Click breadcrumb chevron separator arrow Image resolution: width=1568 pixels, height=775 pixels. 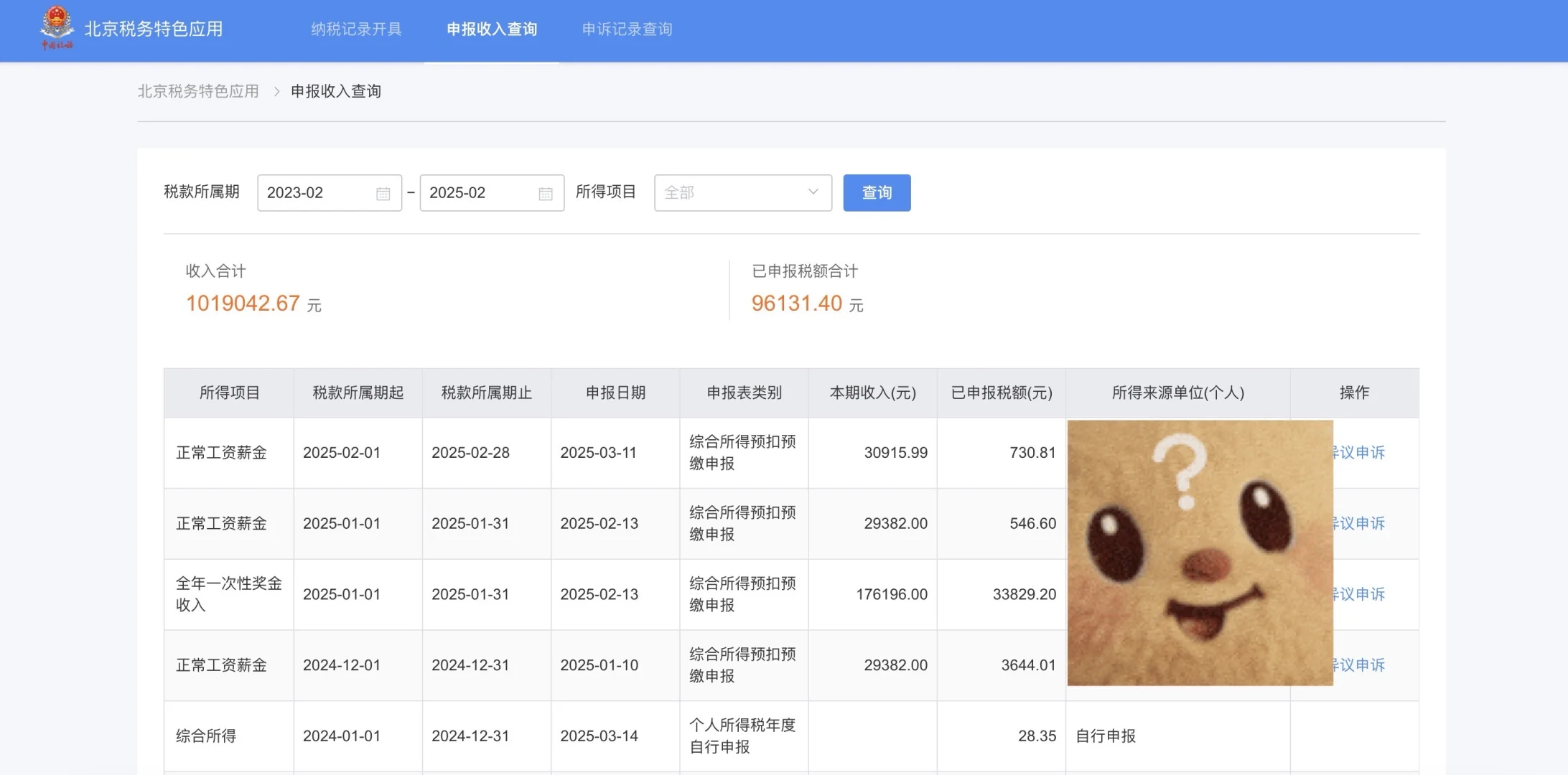point(276,92)
